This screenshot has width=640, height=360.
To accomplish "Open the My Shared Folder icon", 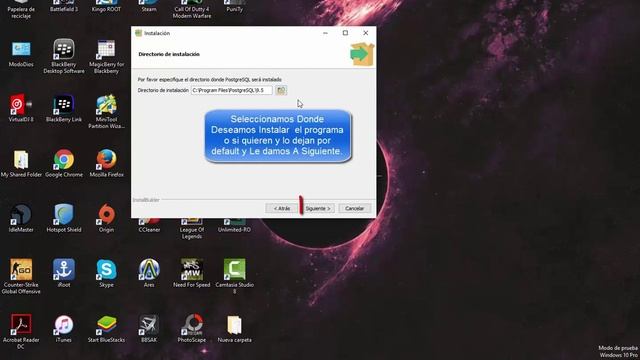I will coord(21,163).
